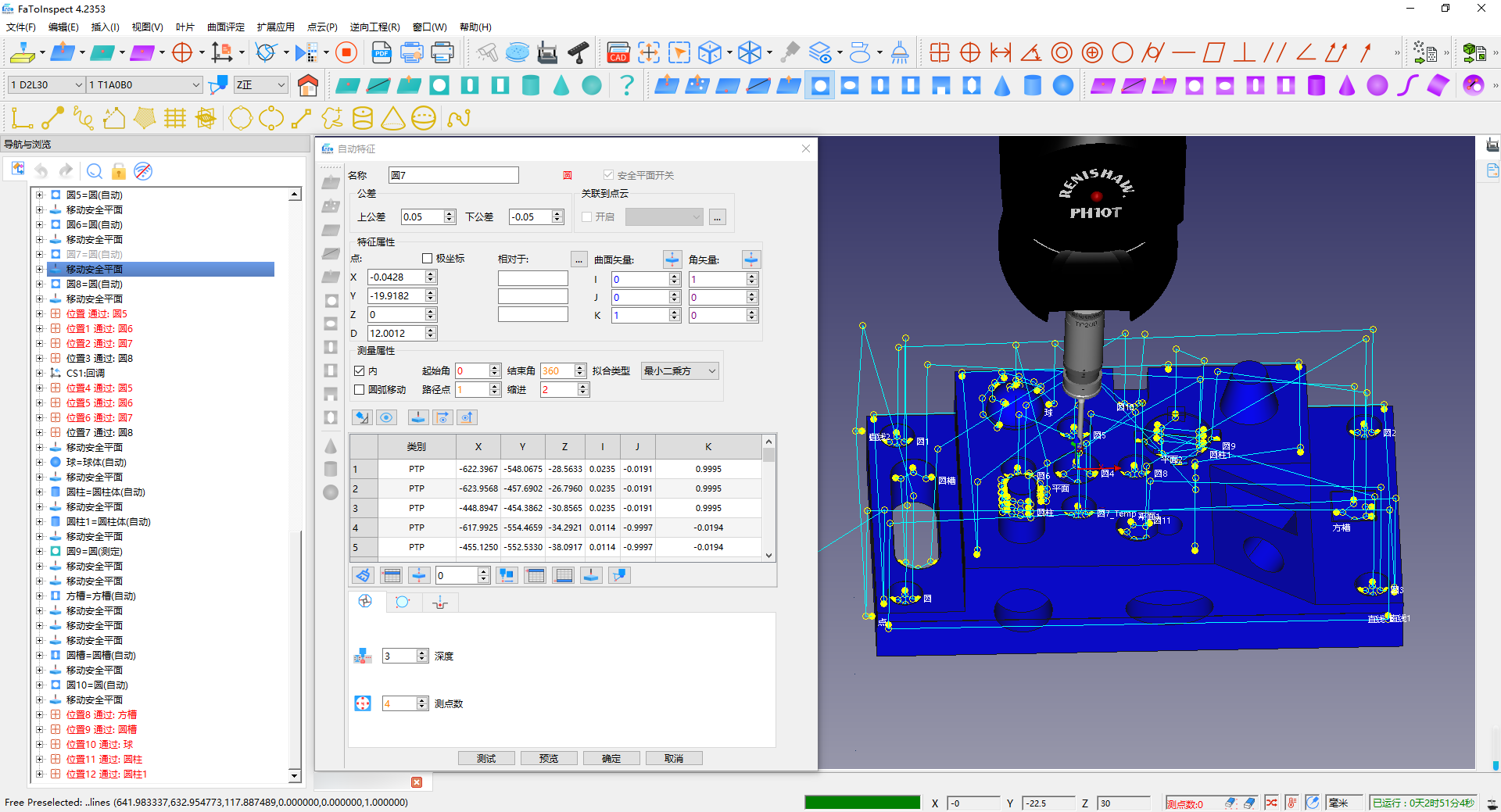This screenshot has width=1501, height=812.
Task: Toggle the 内 checkbox
Action: [360, 371]
